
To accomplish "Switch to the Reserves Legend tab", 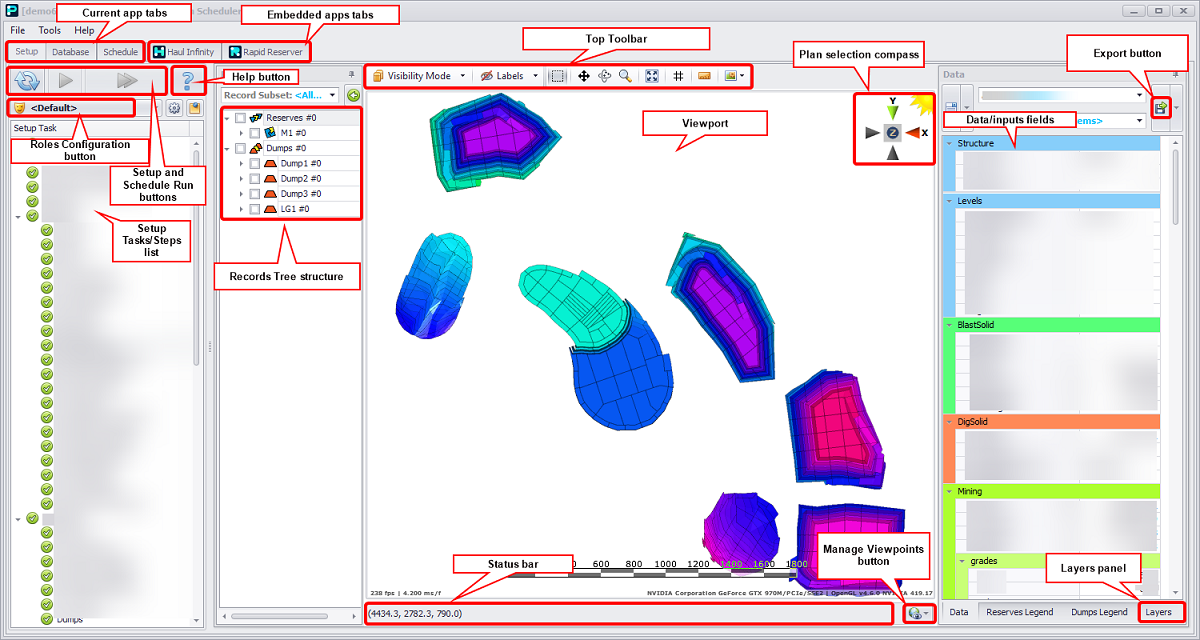I will tap(1019, 611).
